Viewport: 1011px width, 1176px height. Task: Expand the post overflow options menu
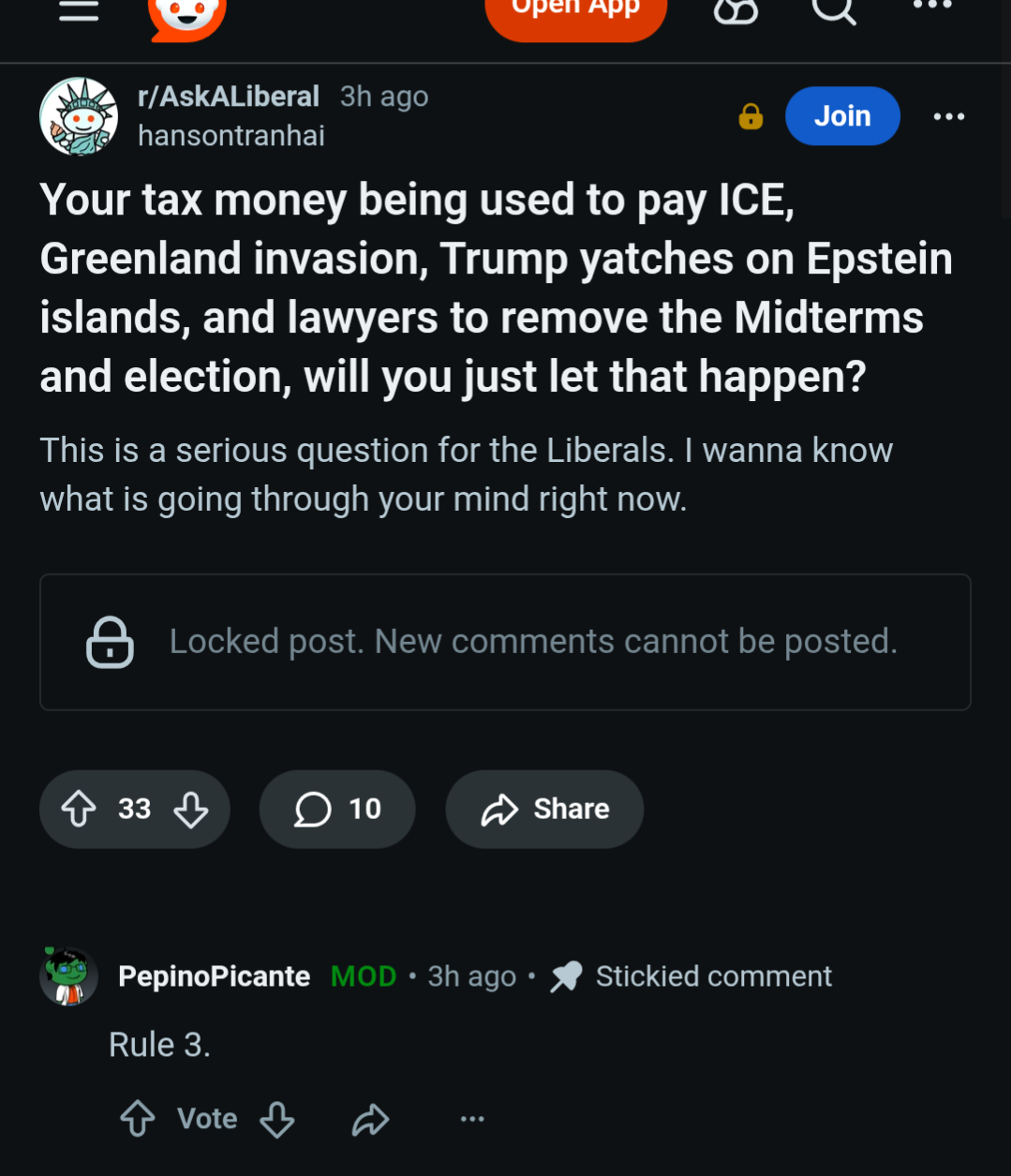point(948,116)
